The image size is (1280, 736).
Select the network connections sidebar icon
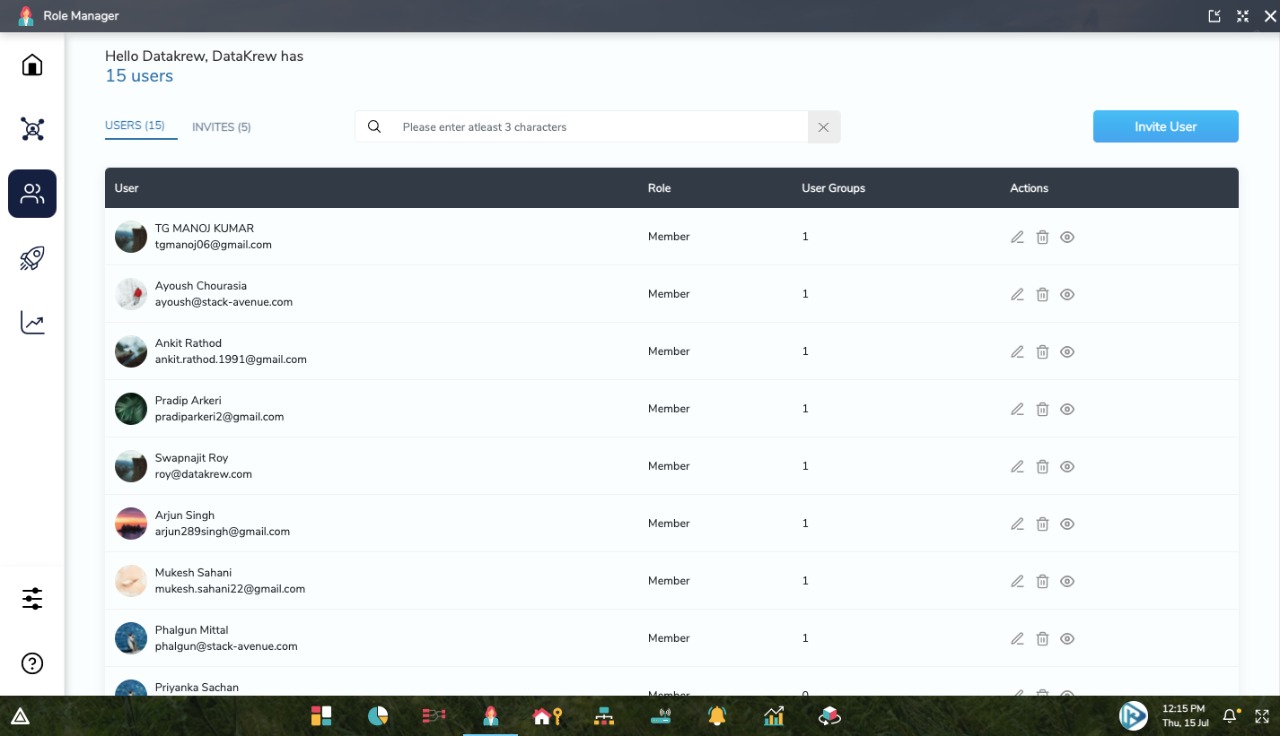click(32, 128)
